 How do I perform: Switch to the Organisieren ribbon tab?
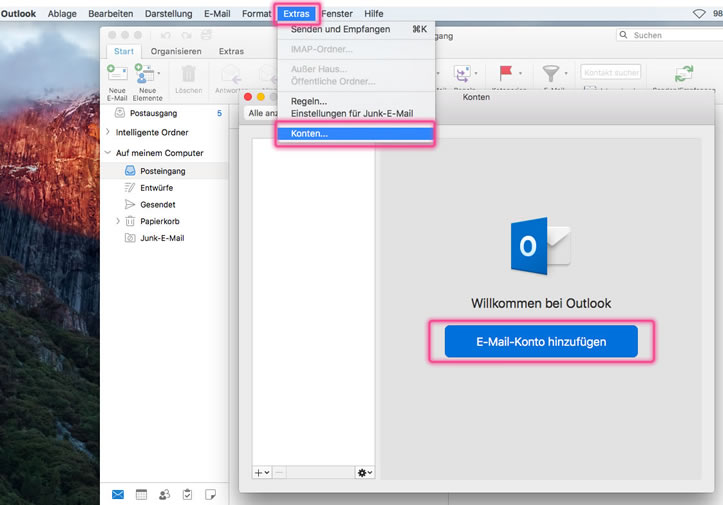point(177,51)
